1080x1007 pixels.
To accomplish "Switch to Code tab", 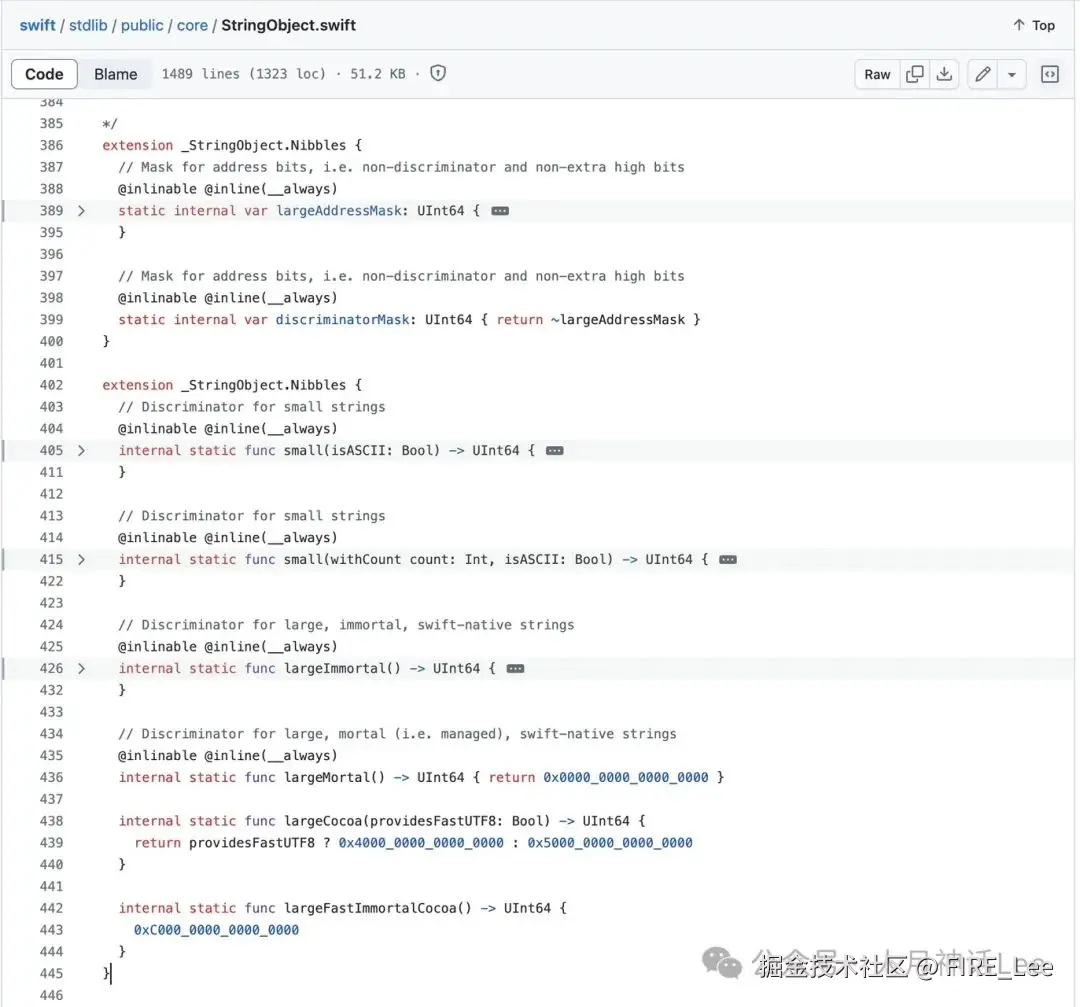I will coord(44,74).
